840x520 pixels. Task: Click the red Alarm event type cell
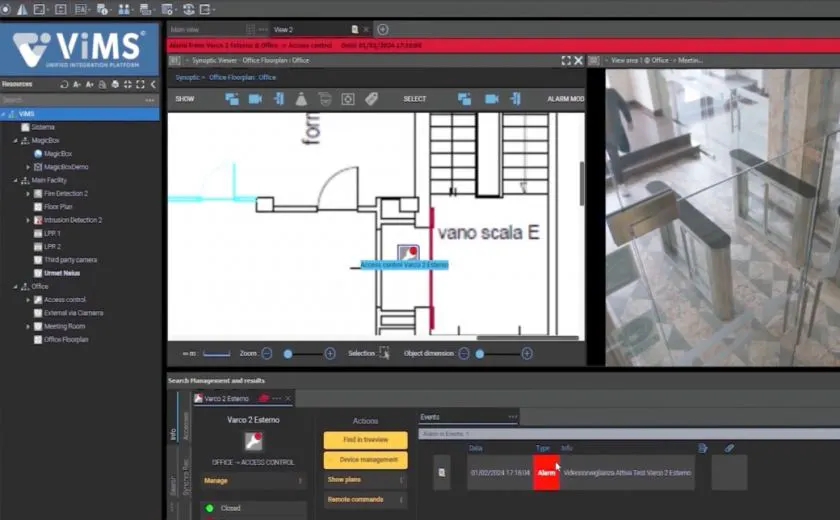[546, 472]
